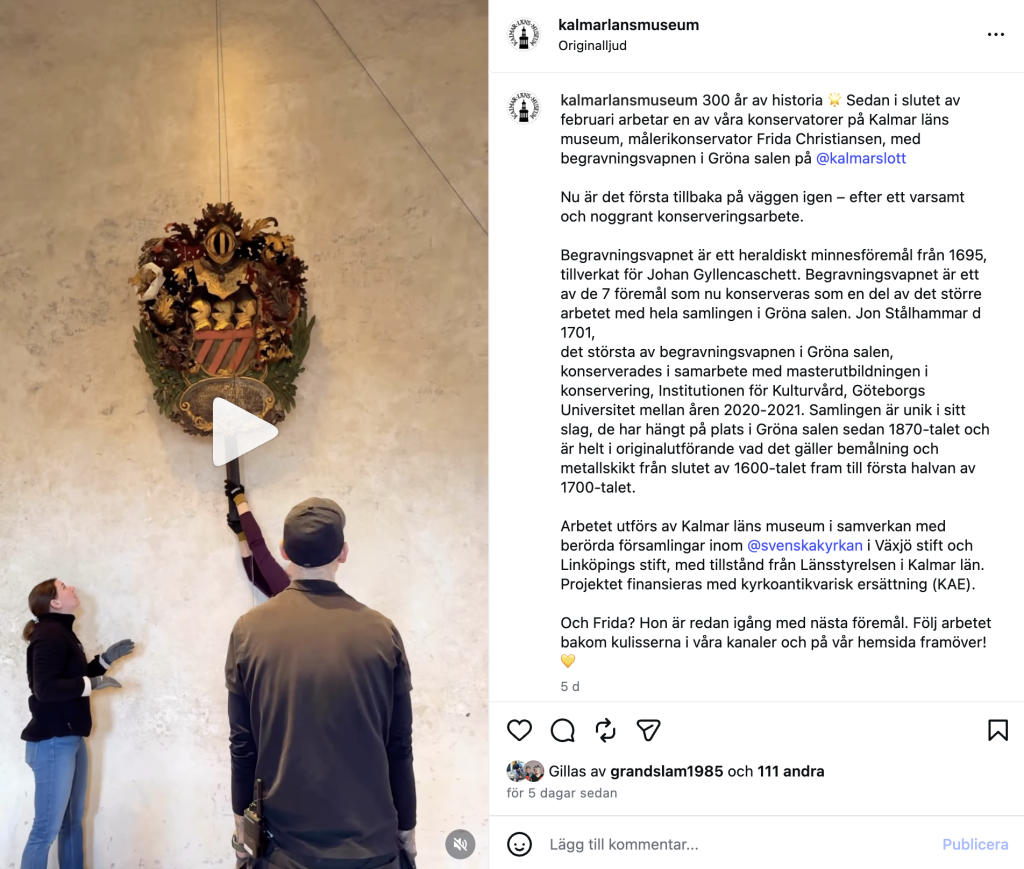Image resolution: width=1024 pixels, height=869 pixels.
Task: Share post with the paper plane icon
Action: [x=648, y=730]
